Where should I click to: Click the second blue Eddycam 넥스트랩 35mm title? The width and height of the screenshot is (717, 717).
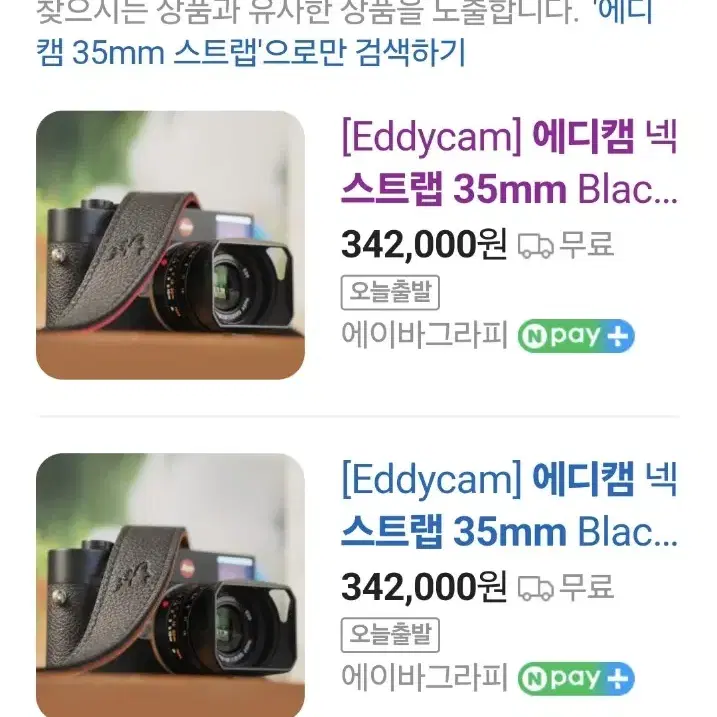point(509,505)
